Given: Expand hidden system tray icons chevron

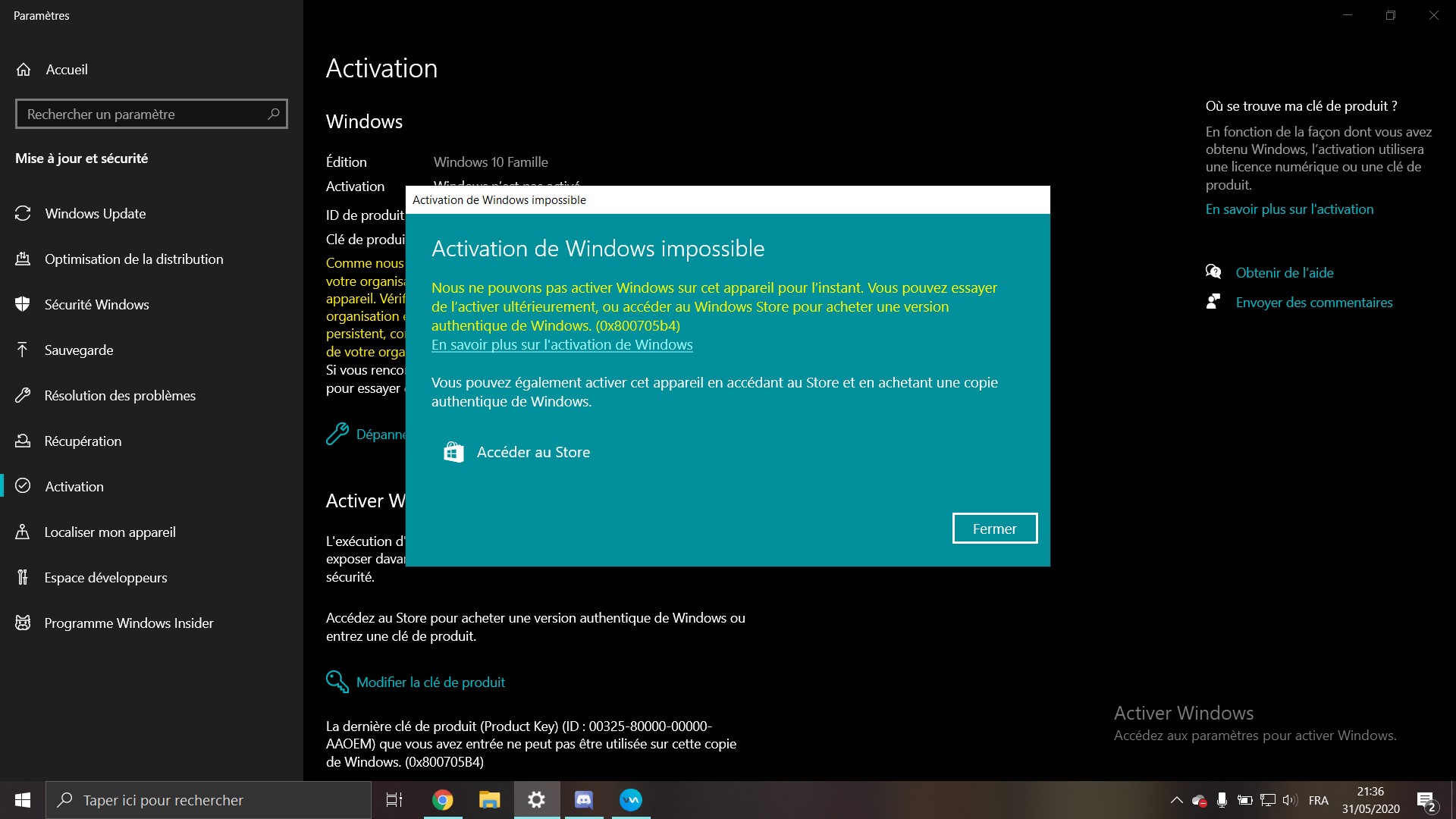Looking at the screenshot, I should click(x=1176, y=800).
